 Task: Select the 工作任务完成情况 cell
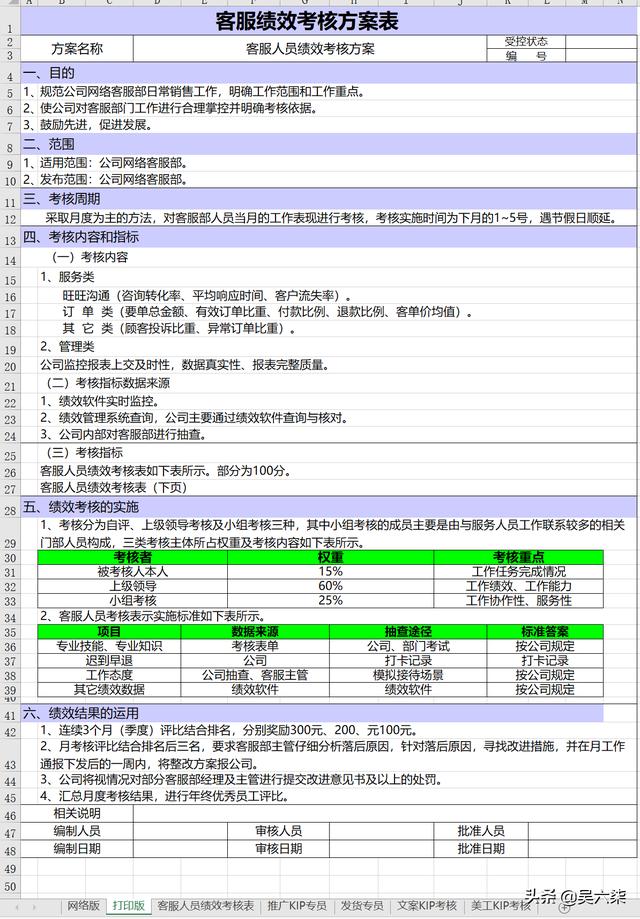tap(519, 571)
